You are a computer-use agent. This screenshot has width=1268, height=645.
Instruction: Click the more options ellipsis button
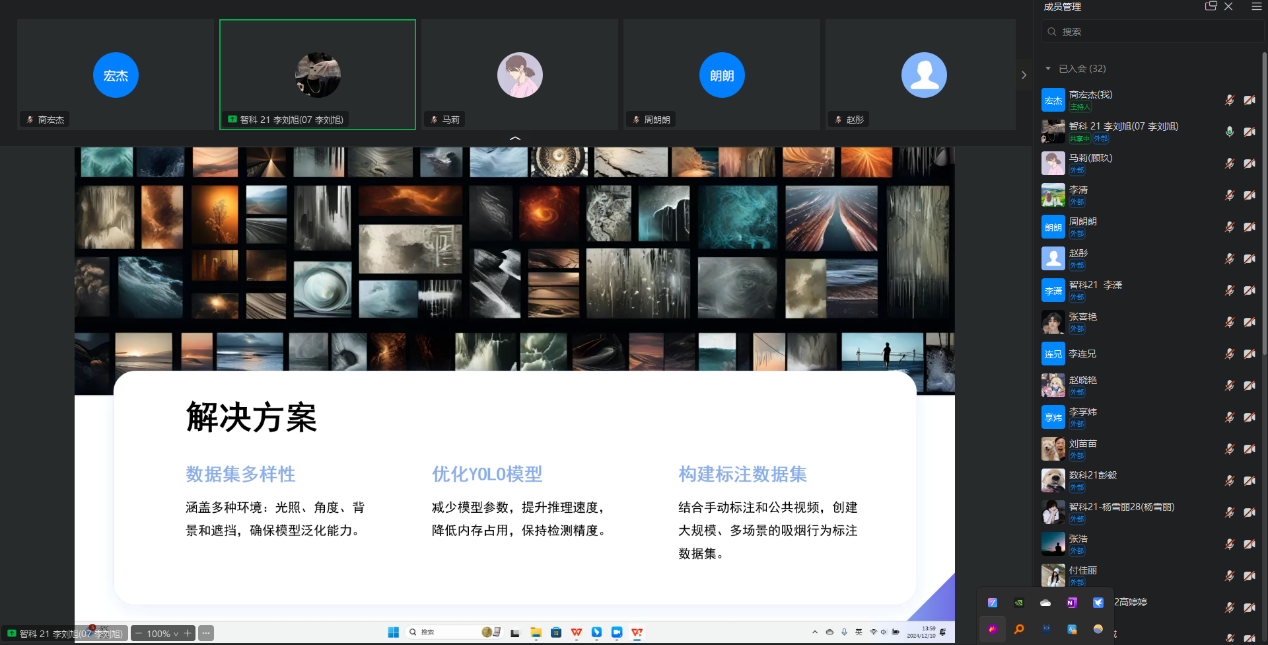[x=206, y=633]
